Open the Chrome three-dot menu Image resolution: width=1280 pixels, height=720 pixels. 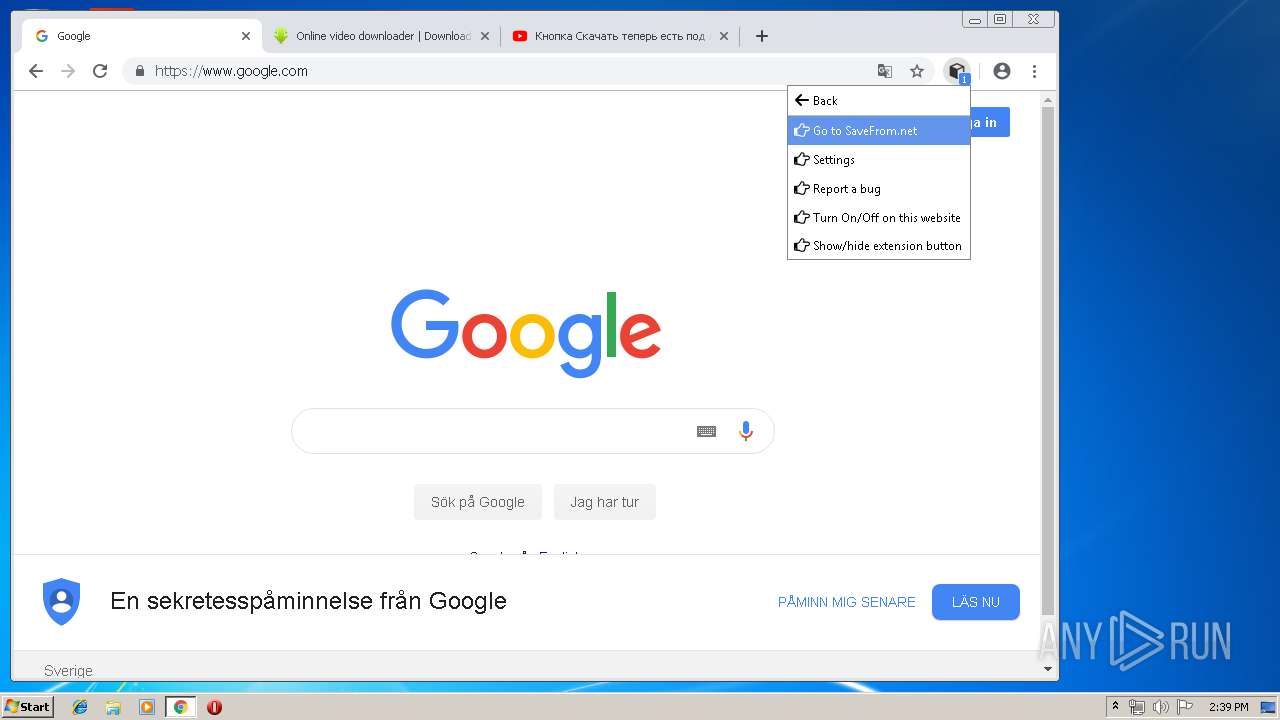(x=1034, y=71)
